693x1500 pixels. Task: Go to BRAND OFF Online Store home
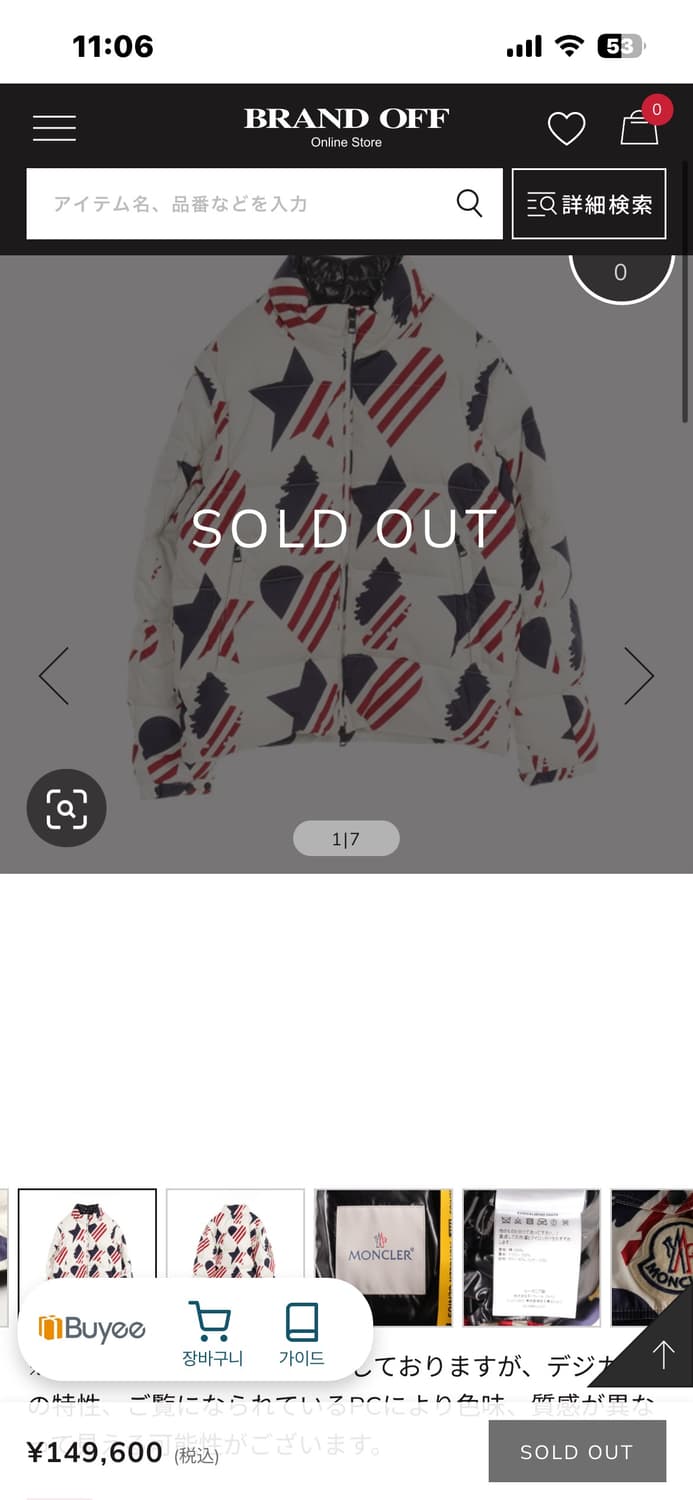[346, 126]
